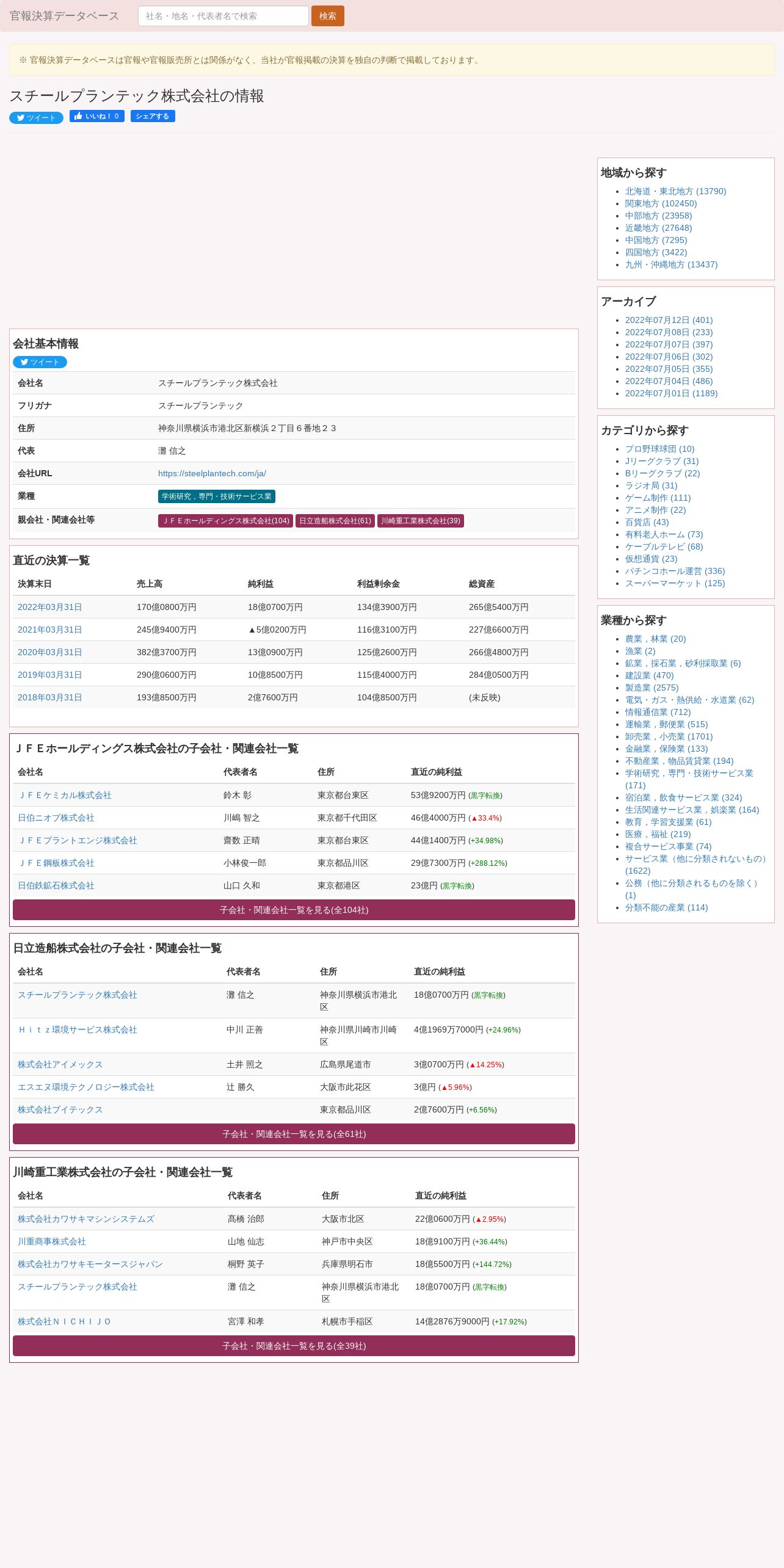Select the 学術研究，専門・技術サービス業 industry tag
This screenshot has height=1568, width=784.
pyautogui.click(x=217, y=496)
